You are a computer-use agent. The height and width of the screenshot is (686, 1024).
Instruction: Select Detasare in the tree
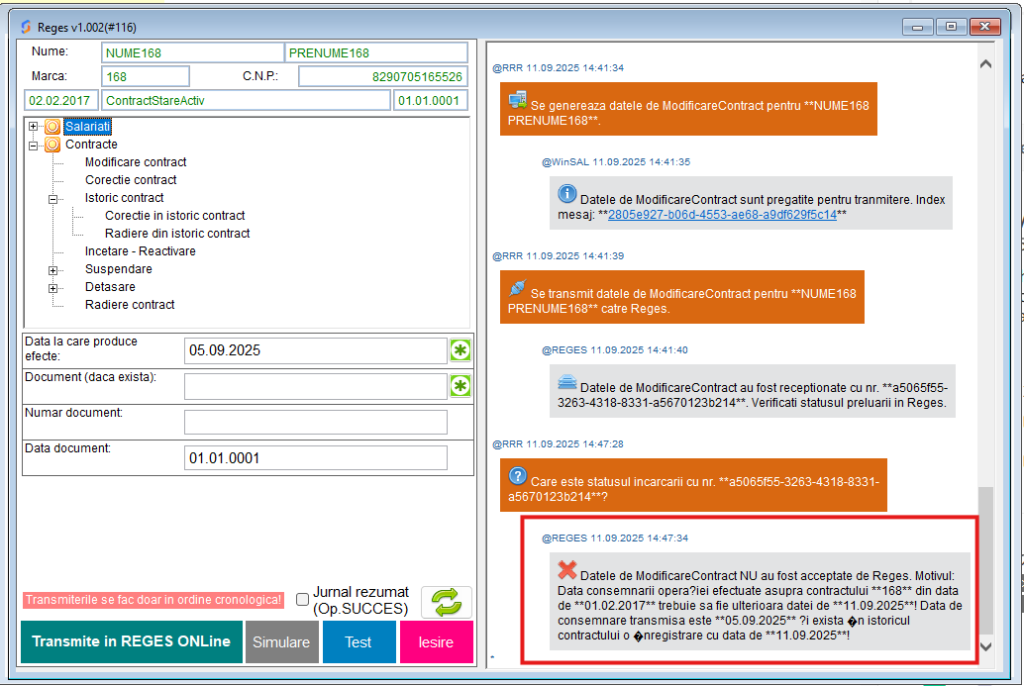point(110,287)
